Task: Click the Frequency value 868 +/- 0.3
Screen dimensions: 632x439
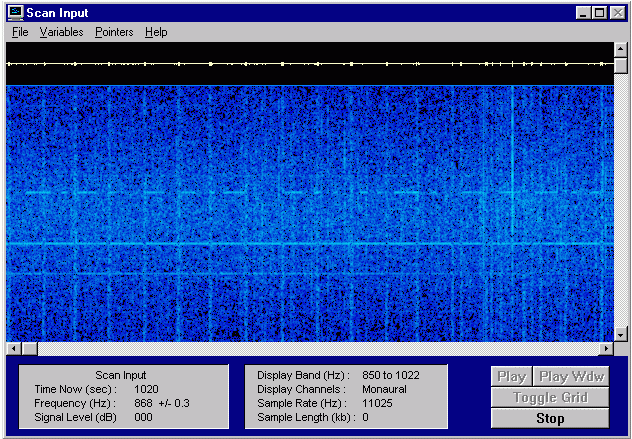Action: point(162,403)
